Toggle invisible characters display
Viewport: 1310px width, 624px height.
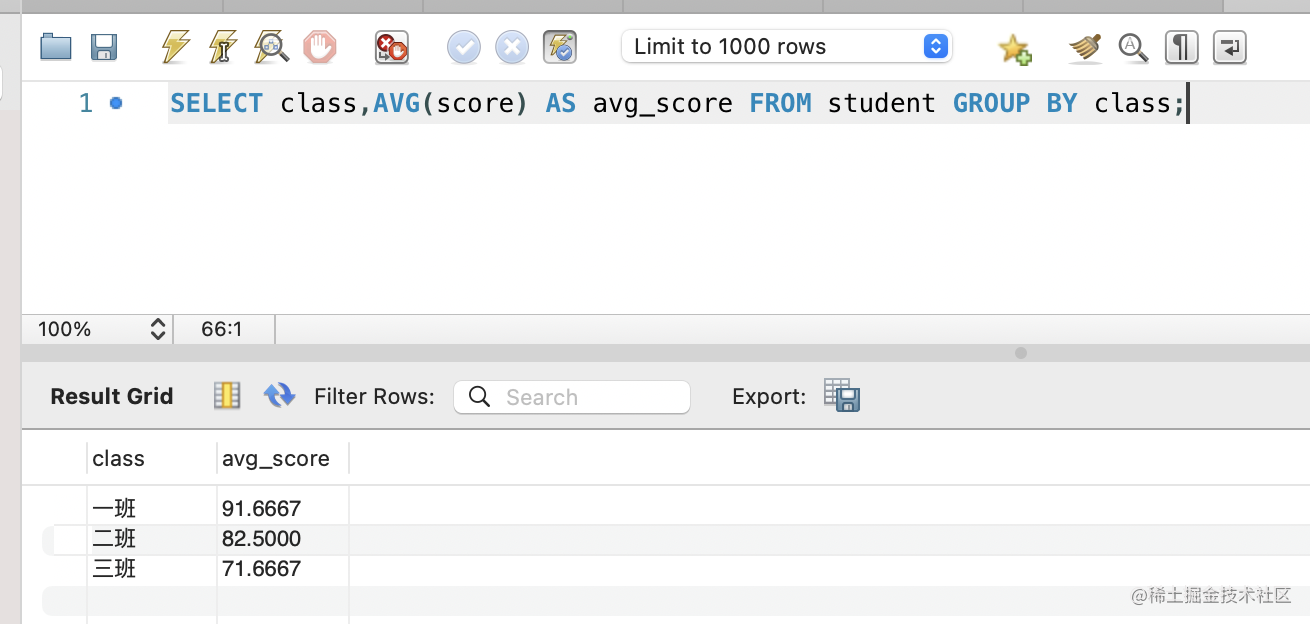point(1181,47)
